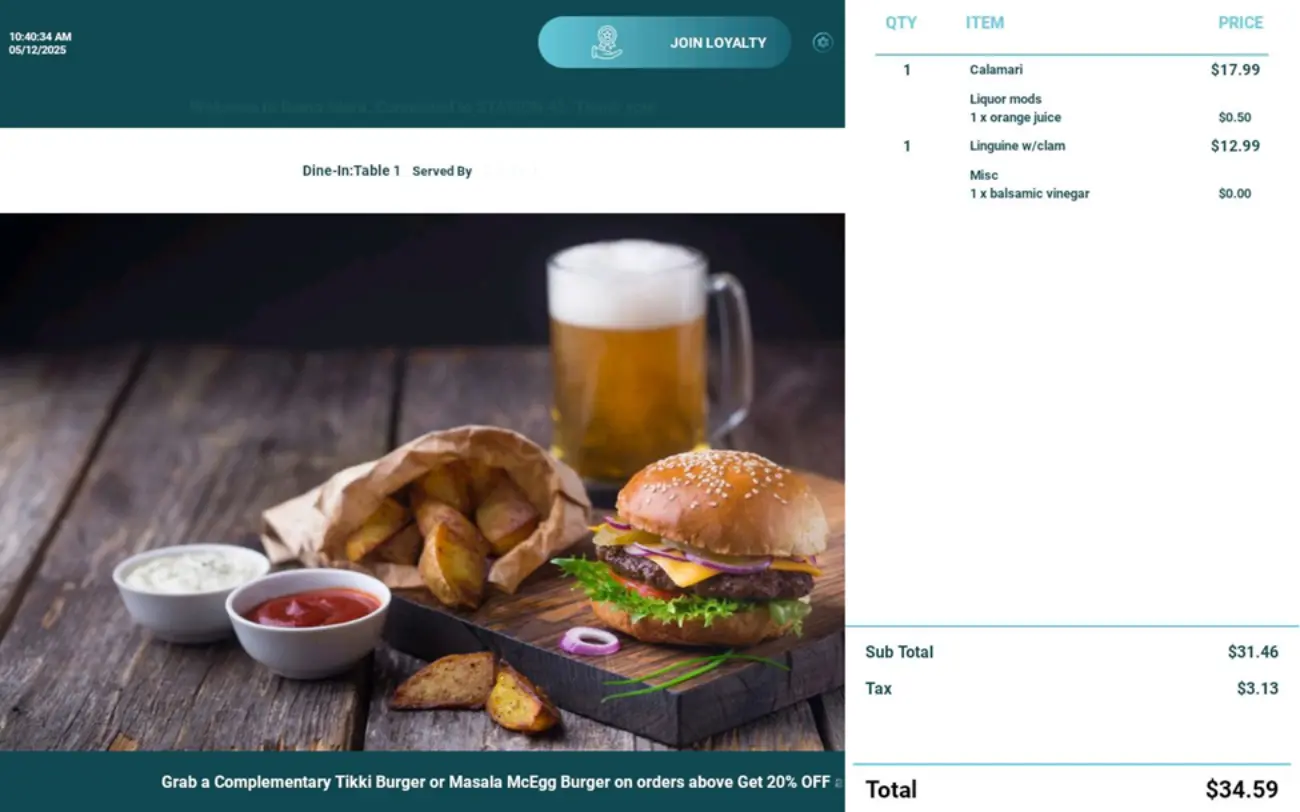
Task: Click the QTY column header
Action: pyautogui.click(x=901, y=22)
